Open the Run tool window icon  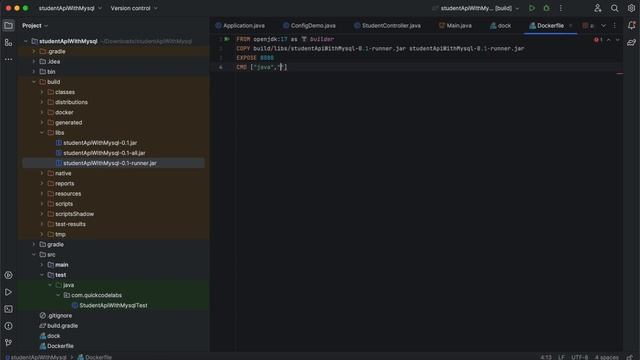click(8, 292)
